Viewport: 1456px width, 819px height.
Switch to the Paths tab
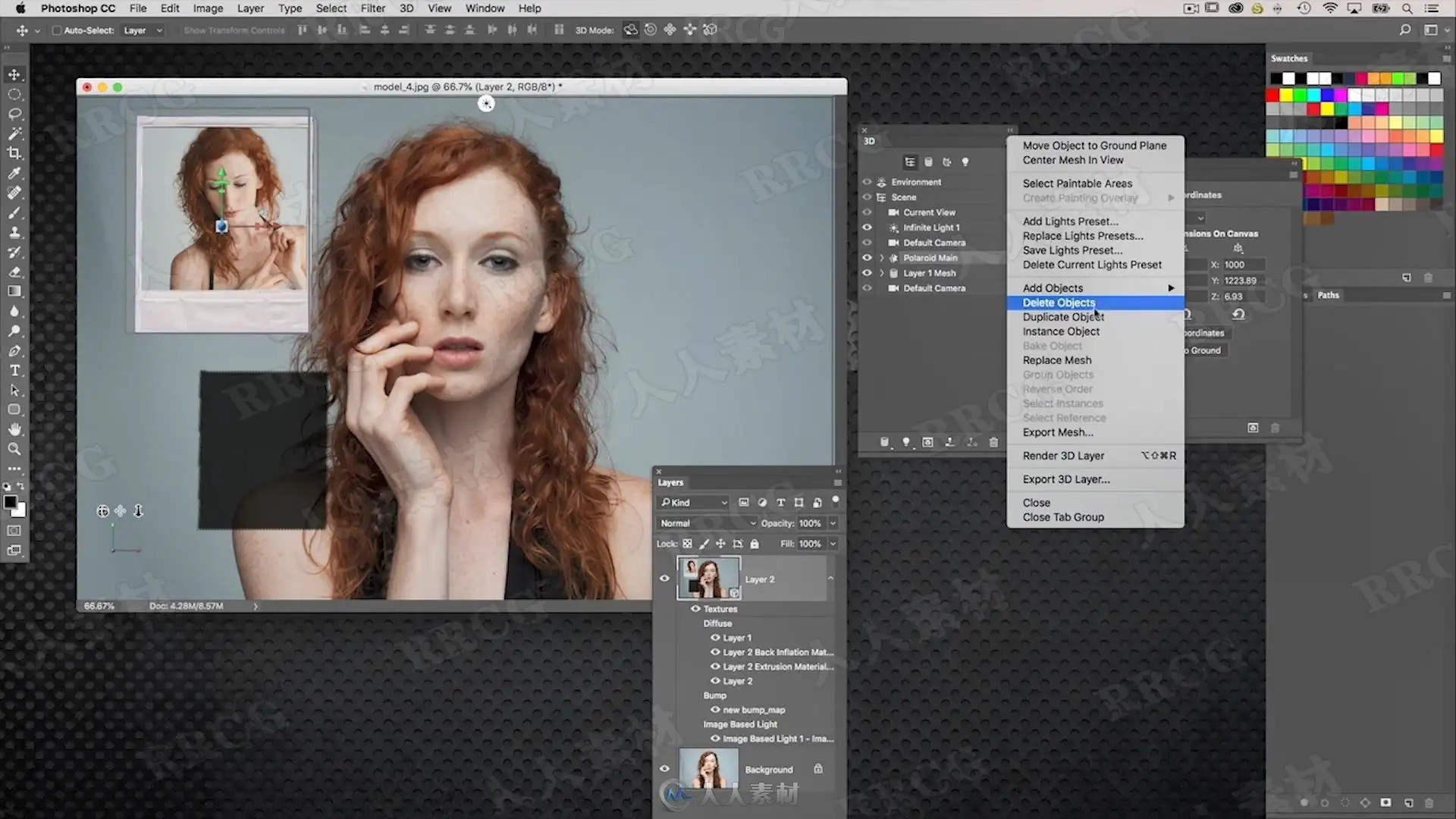(1328, 295)
